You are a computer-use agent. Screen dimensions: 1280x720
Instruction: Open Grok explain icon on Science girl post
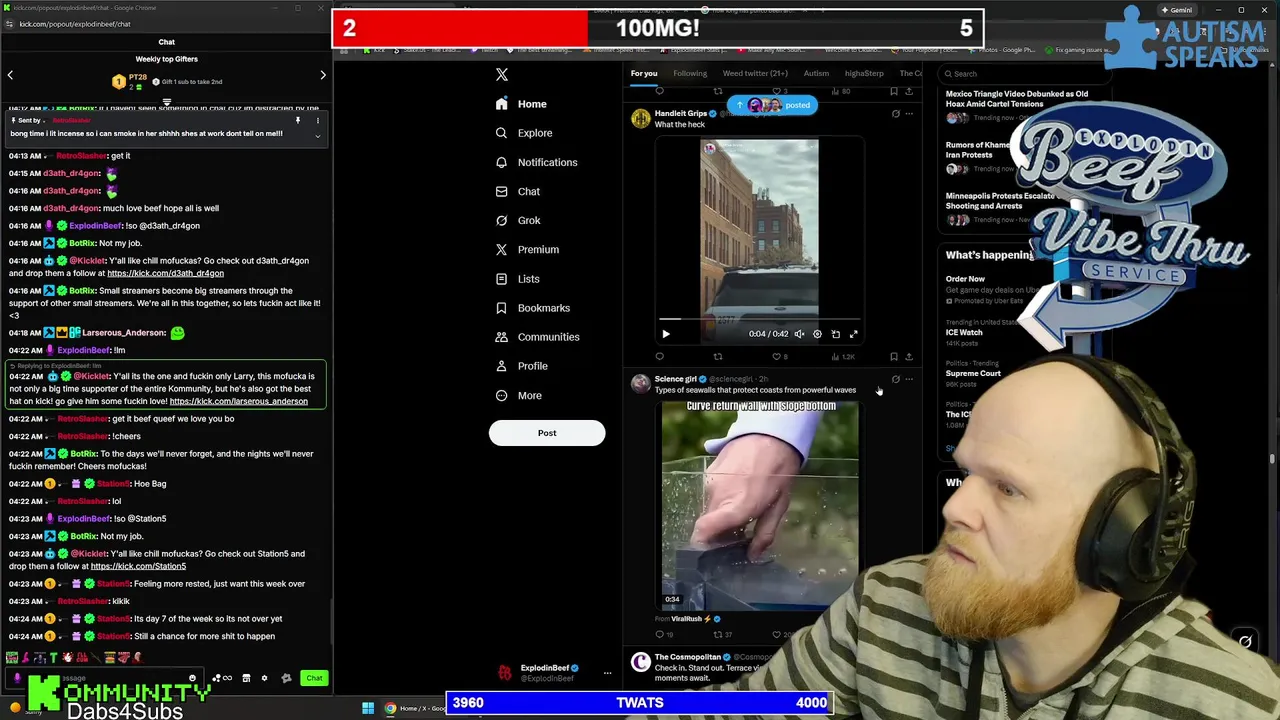[895, 379]
